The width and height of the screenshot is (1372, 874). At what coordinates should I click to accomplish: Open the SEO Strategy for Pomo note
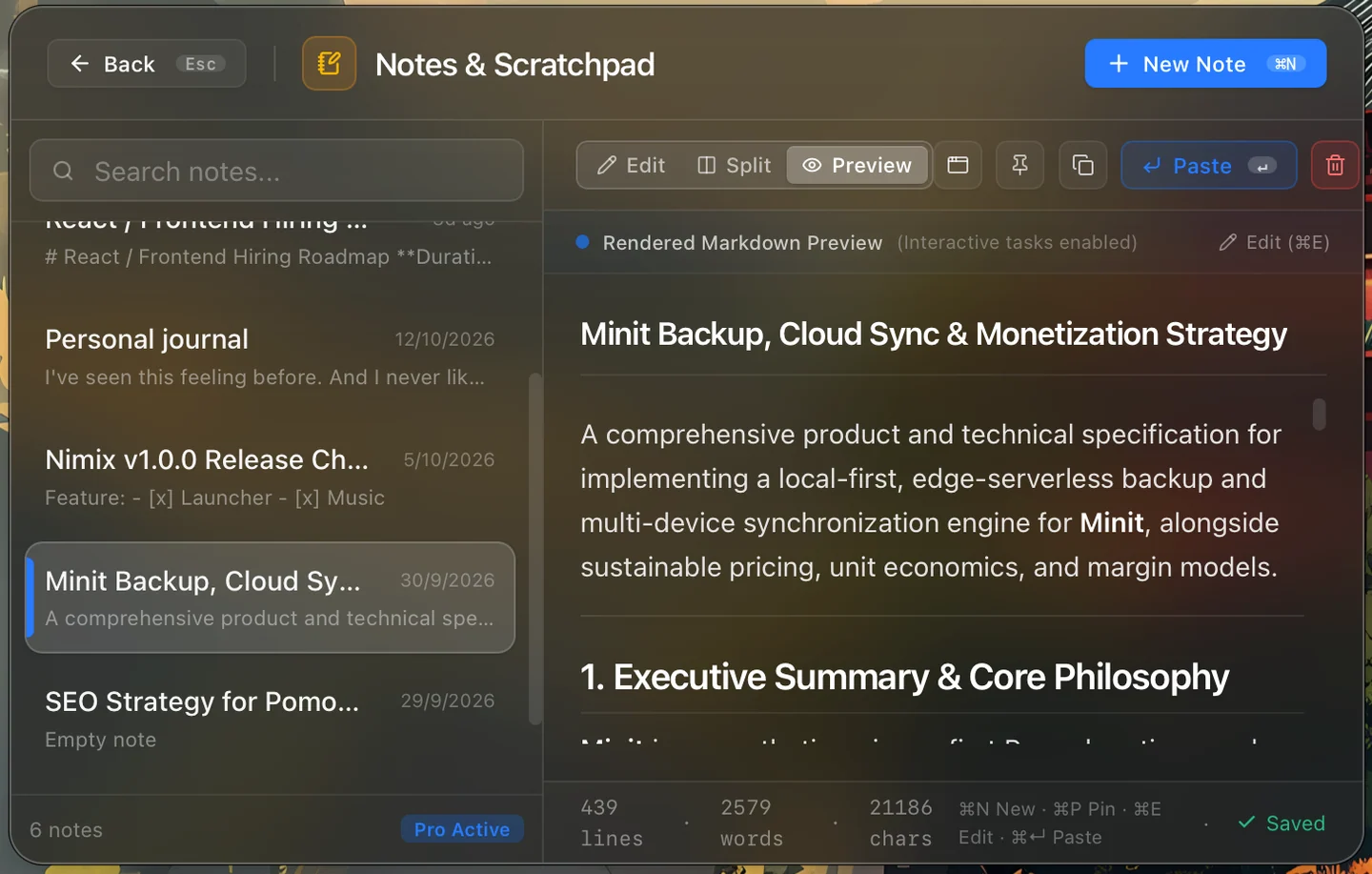[x=270, y=719]
